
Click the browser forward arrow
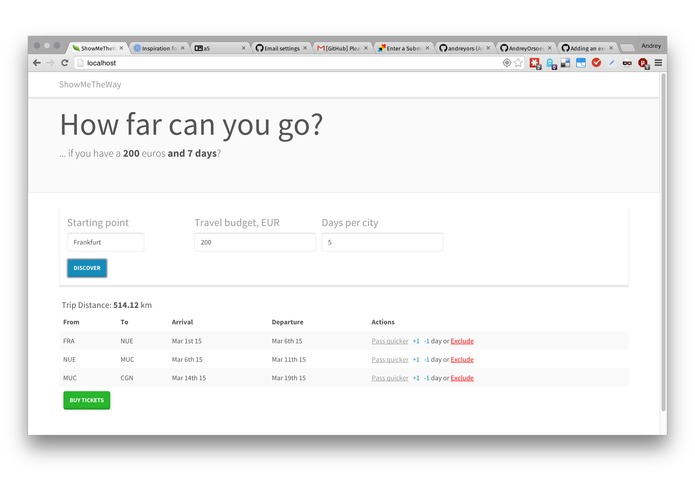51,63
